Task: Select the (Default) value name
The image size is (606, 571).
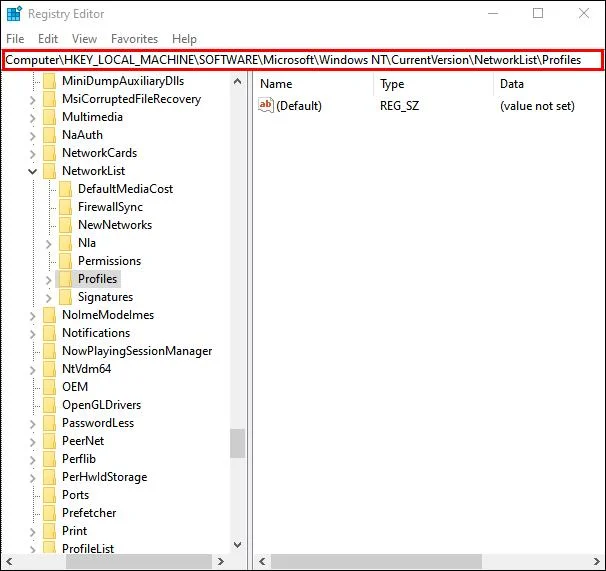Action: [299, 106]
